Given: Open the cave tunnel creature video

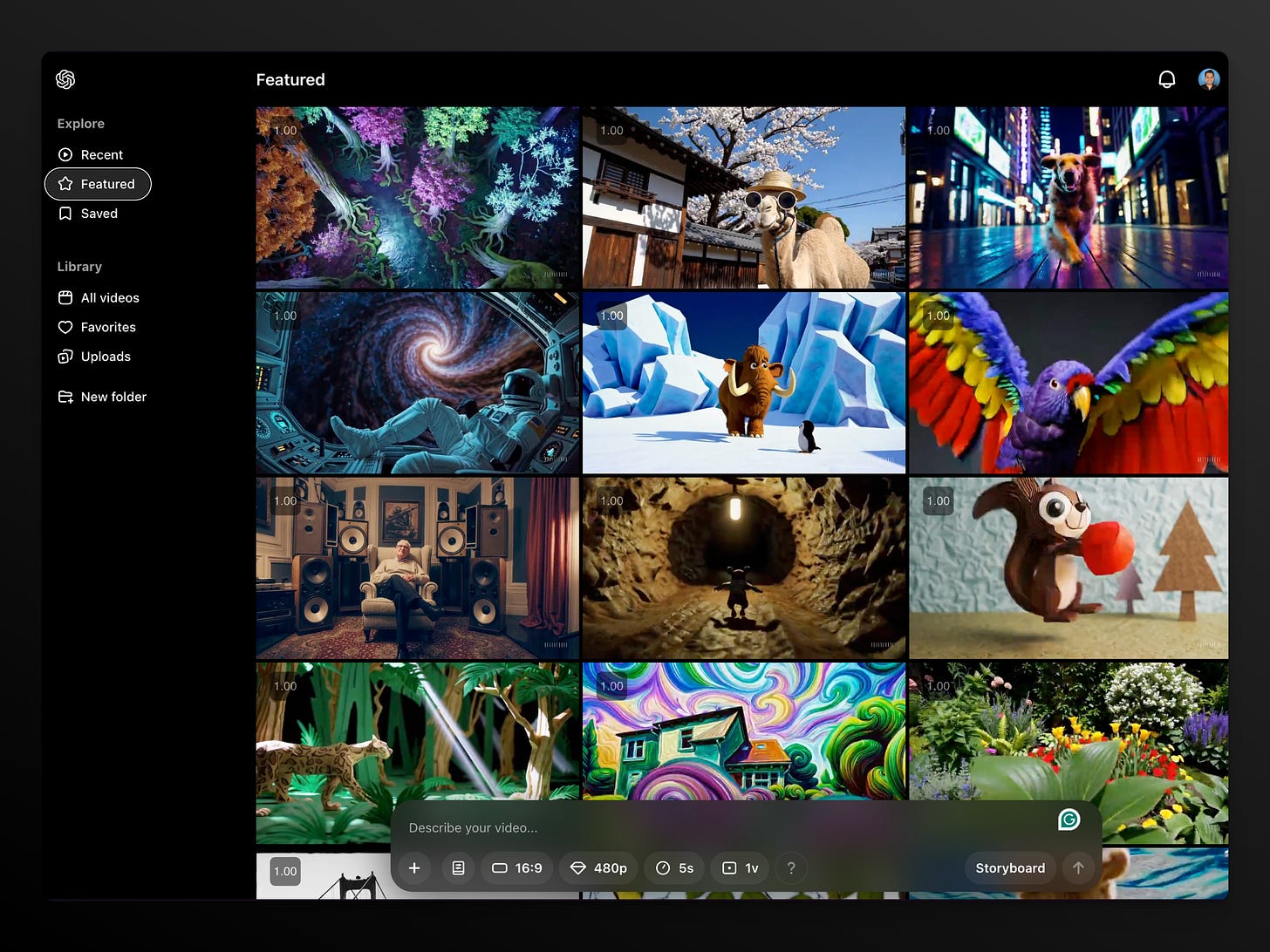Looking at the screenshot, I should [744, 568].
